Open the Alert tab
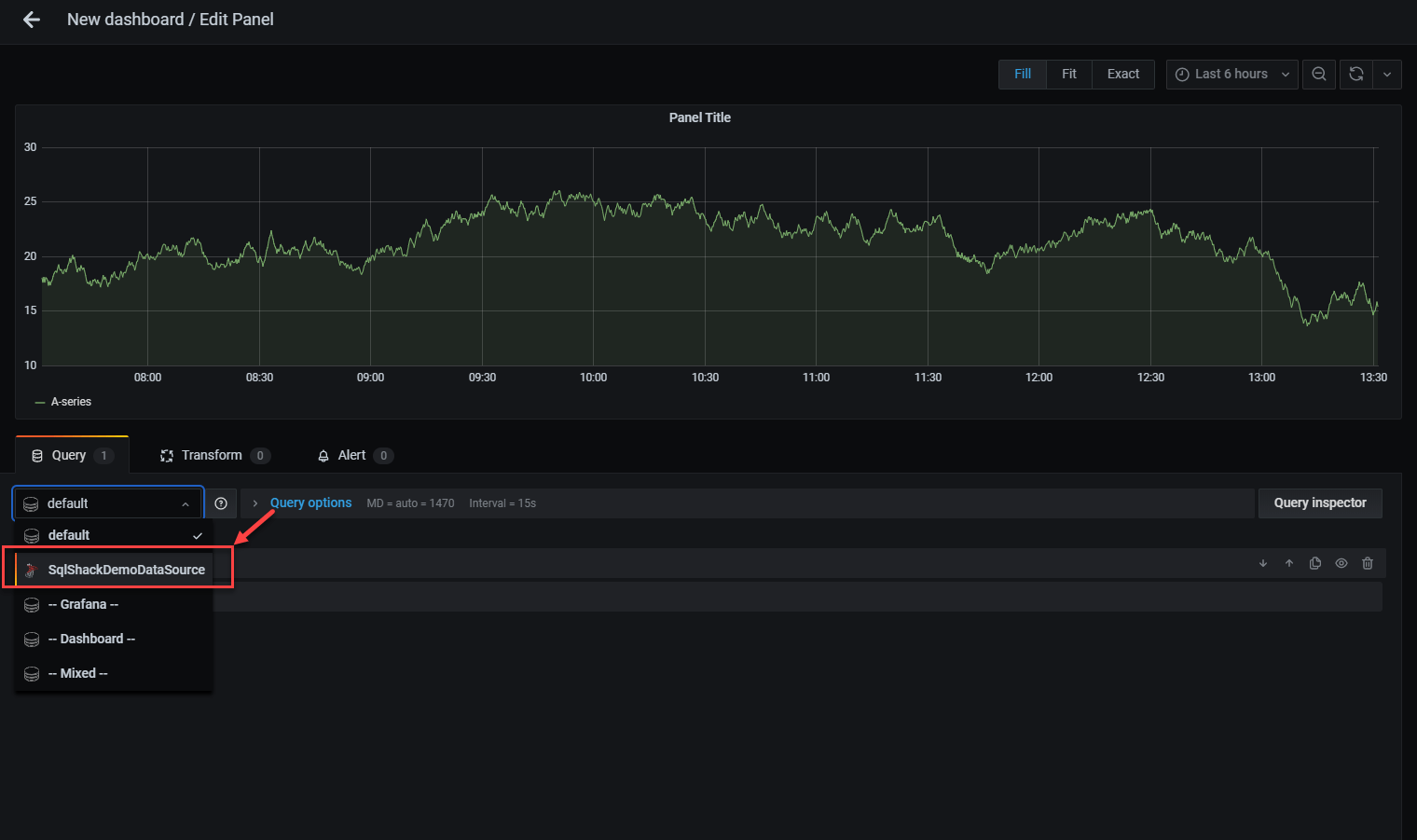The width and height of the screenshot is (1417, 840). point(351,455)
